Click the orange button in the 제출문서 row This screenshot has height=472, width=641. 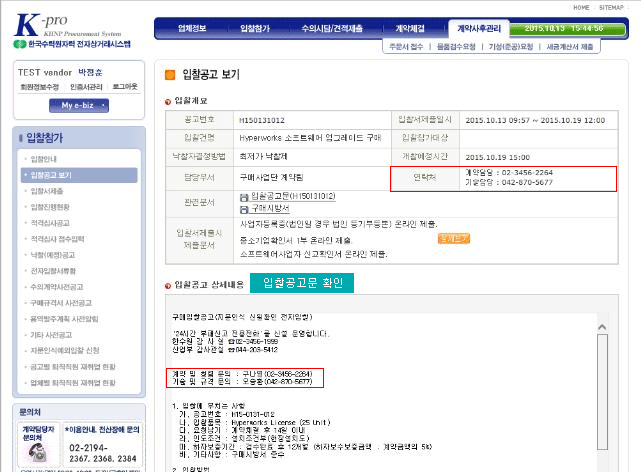pyautogui.click(x=454, y=239)
